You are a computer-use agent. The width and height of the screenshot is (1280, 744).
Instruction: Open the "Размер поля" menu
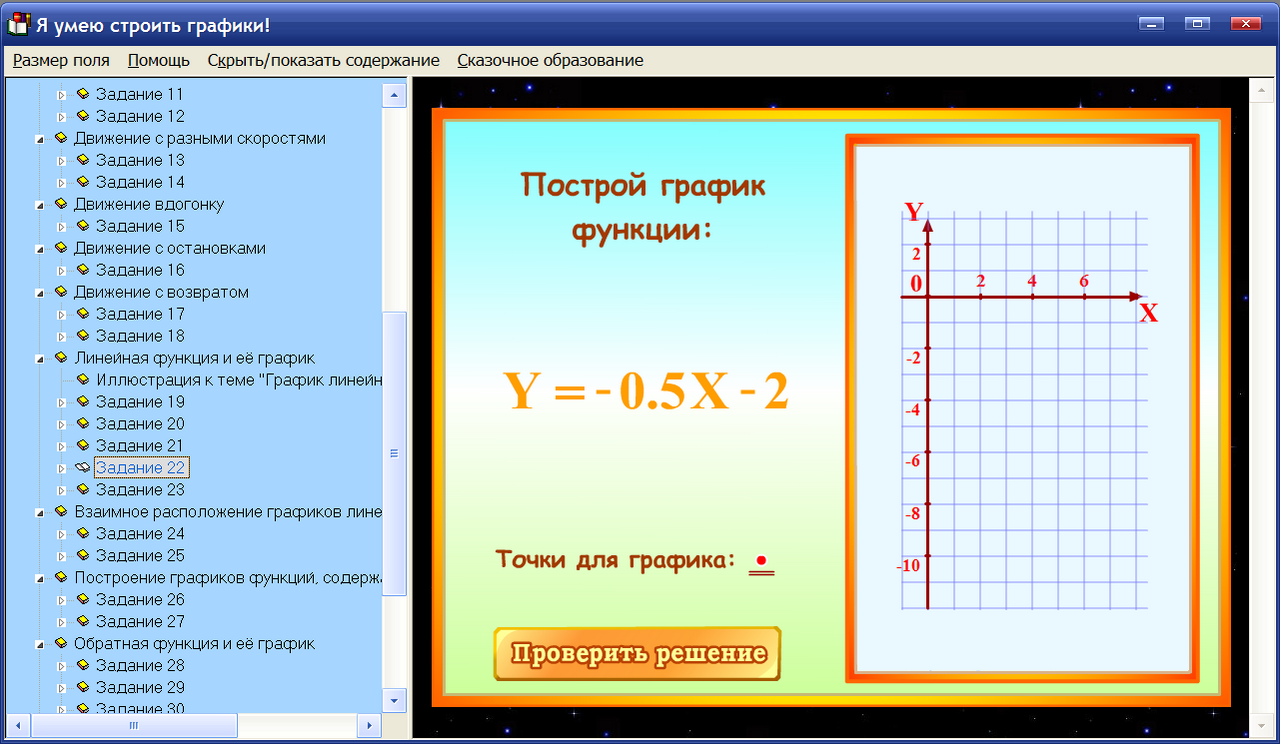[60, 60]
